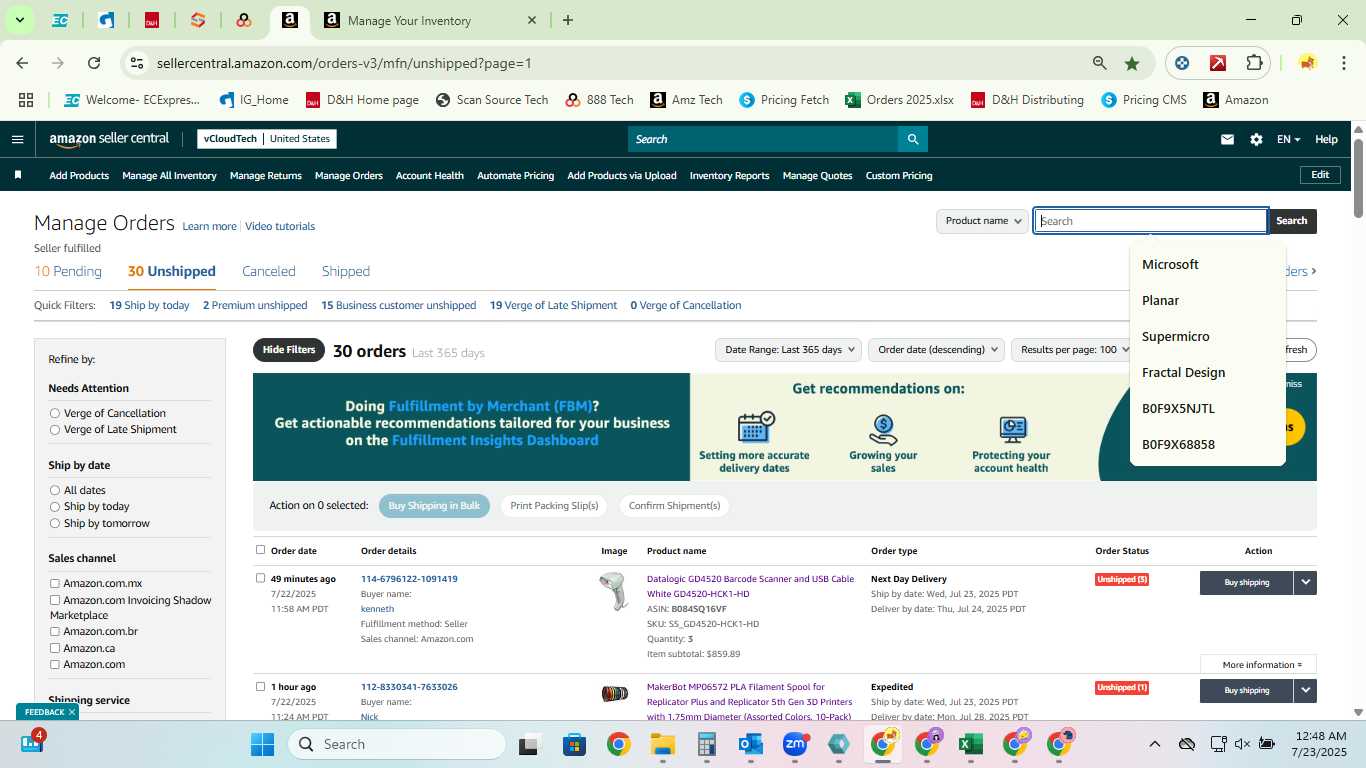Screen dimensions: 1366x768
Task: Select the All dates radio button
Action: [55, 490]
